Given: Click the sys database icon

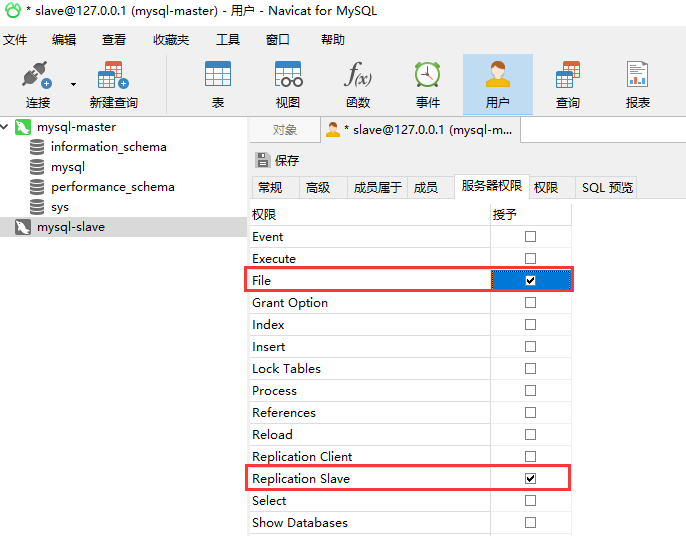Looking at the screenshot, I should coord(37,207).
